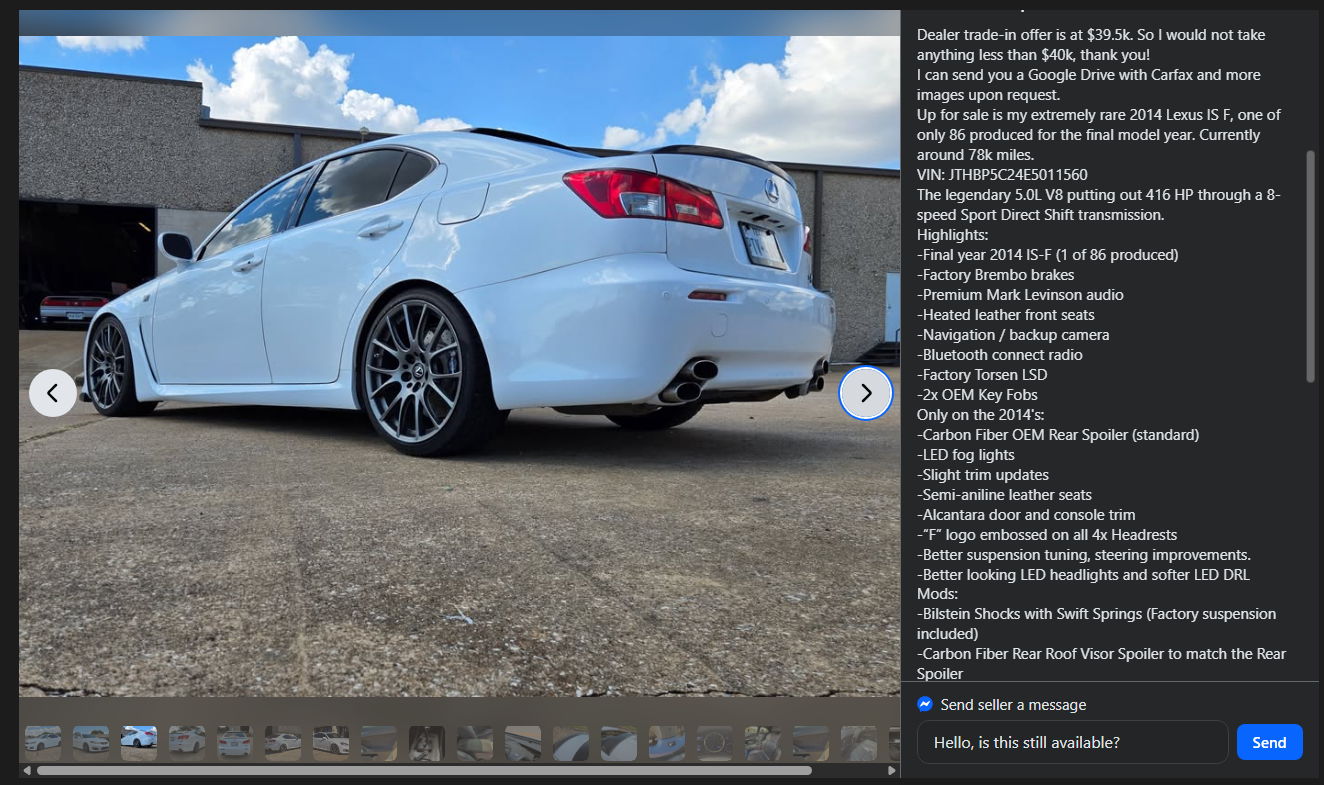This screenshot has height=785, width=1324.
Task: Click the right arrow of thumbnail scrollbar
Action: click(x=892, y=770)
